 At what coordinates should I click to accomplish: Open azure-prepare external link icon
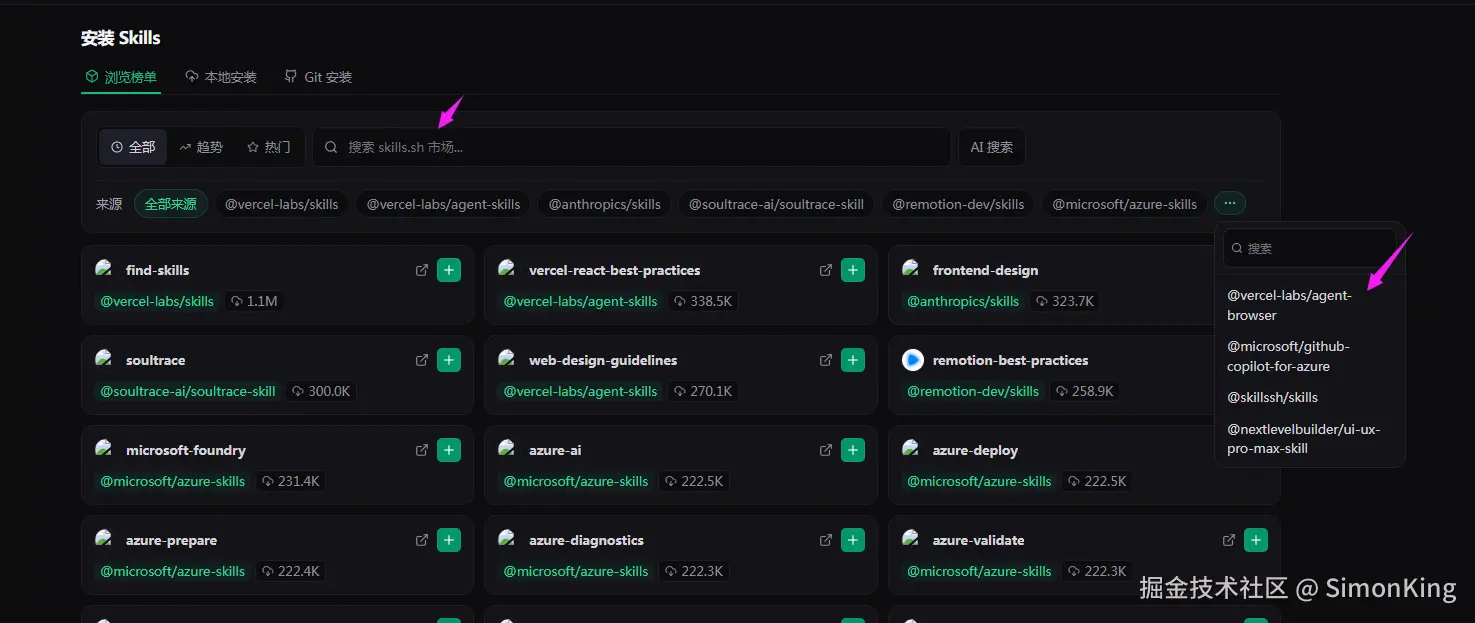pyautogui.click(x=422, y=540)
